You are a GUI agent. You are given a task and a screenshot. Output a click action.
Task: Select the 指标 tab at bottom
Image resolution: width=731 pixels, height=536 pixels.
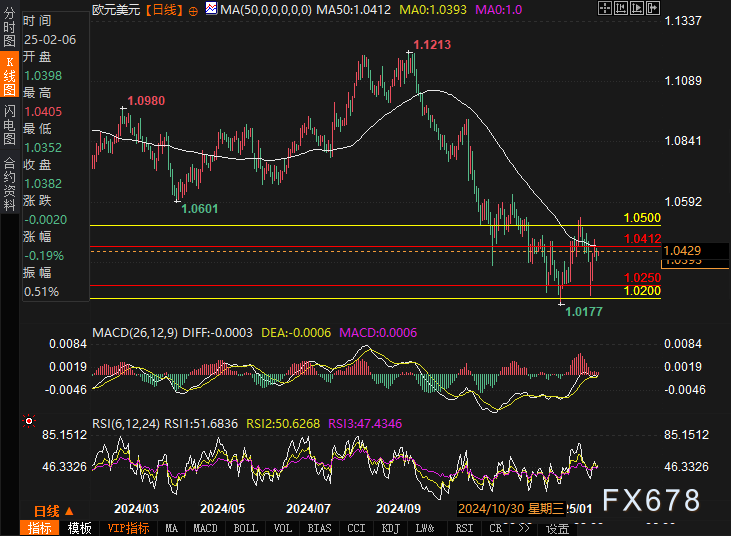pos(41,528)
